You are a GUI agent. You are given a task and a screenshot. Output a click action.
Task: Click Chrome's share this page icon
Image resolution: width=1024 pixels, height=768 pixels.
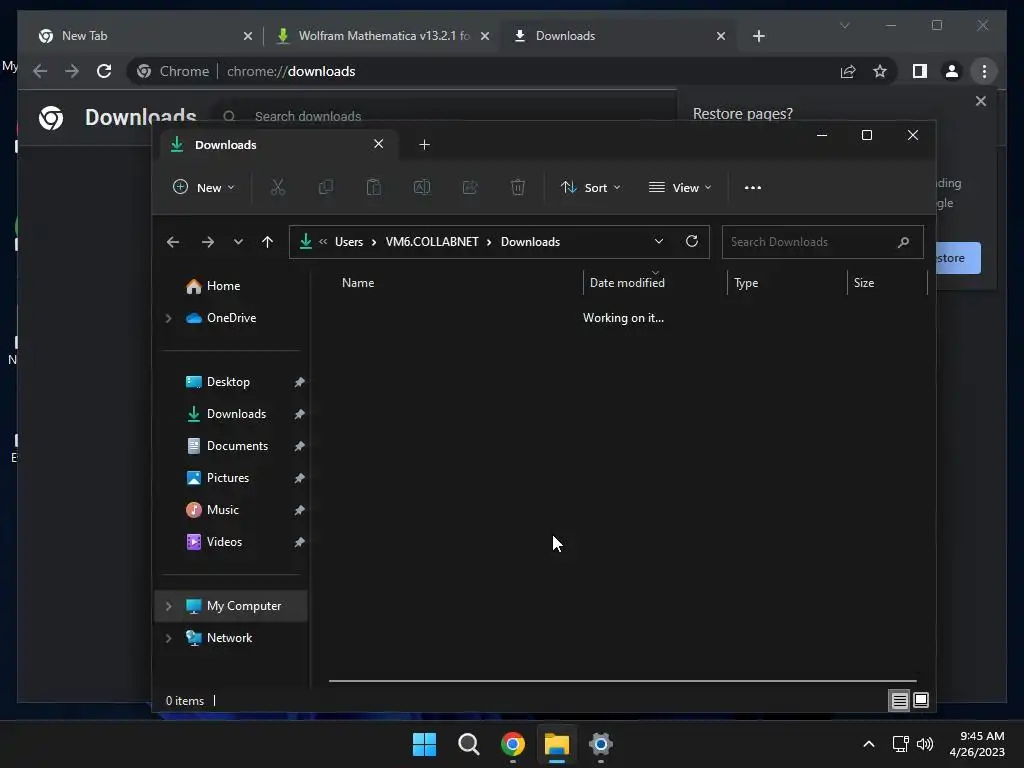point(848,71)
